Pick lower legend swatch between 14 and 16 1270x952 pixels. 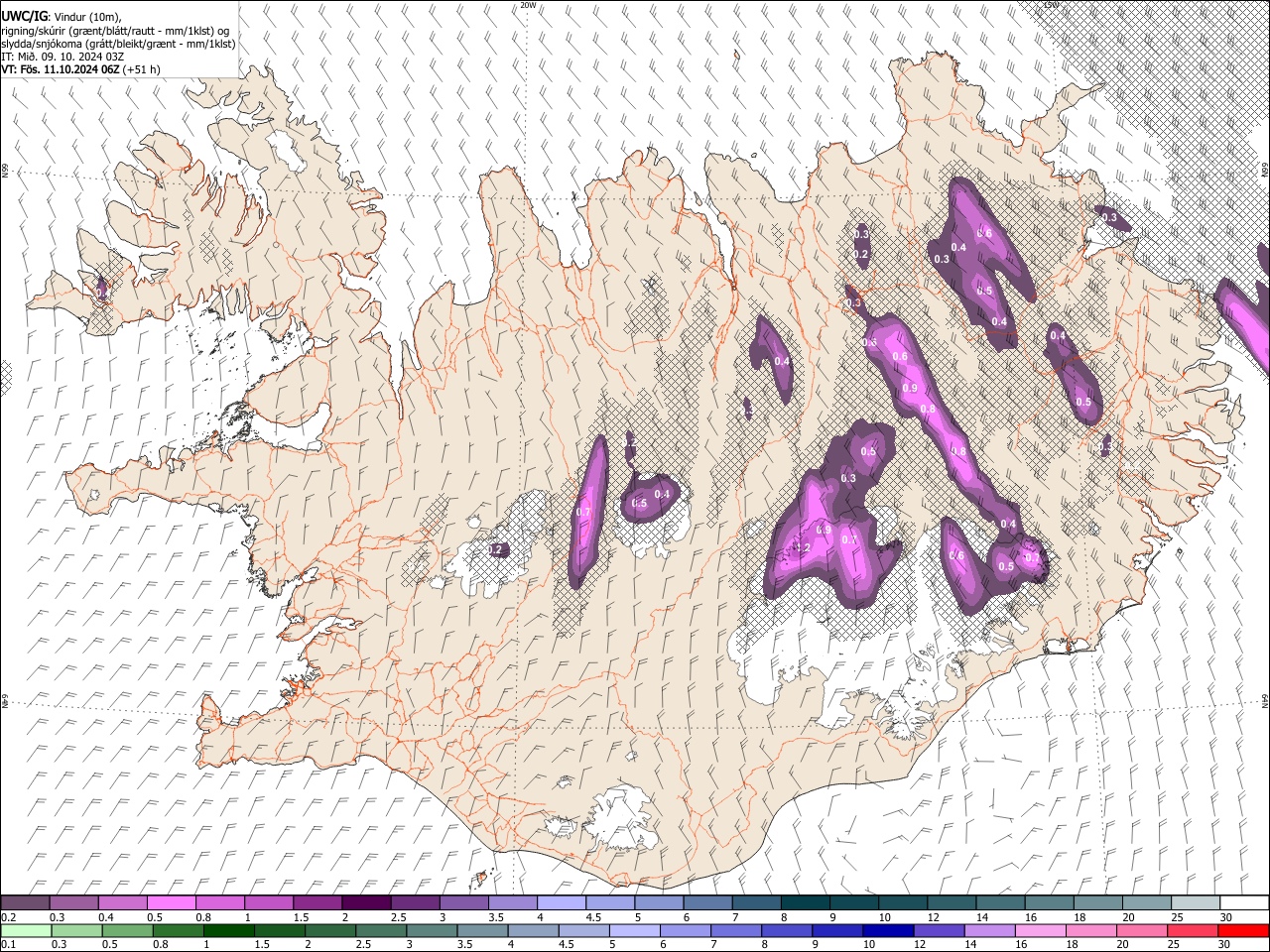[988, 930]
